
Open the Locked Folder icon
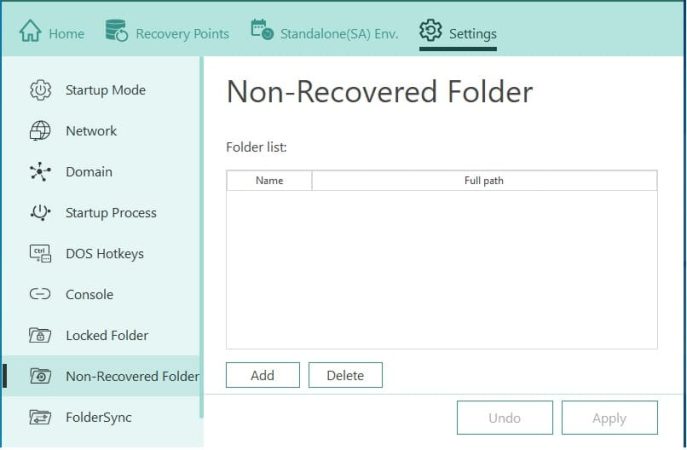coord(40,336)
